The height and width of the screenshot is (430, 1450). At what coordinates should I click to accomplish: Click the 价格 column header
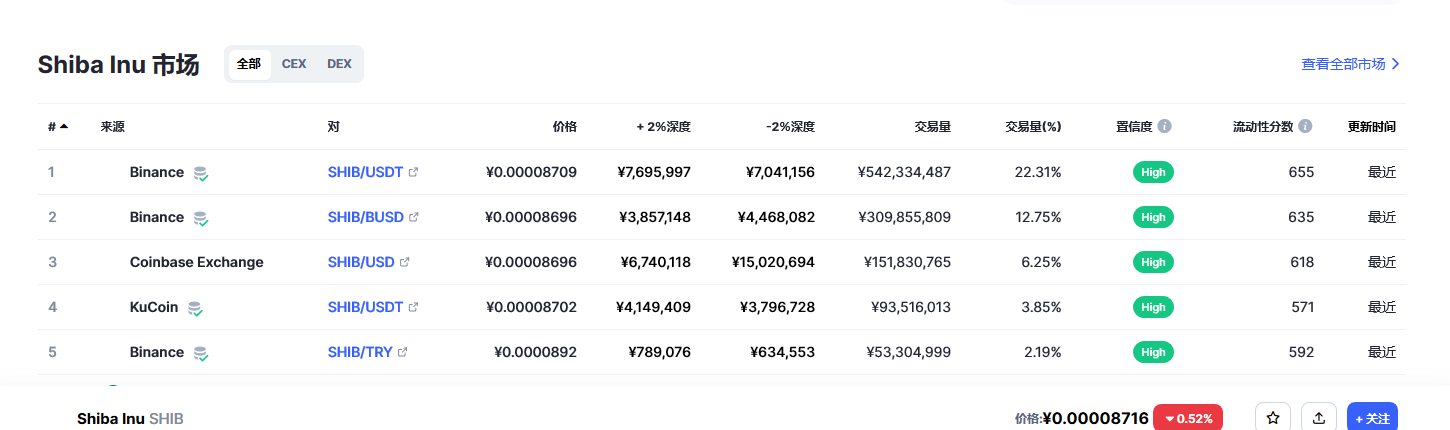[565, 127]
